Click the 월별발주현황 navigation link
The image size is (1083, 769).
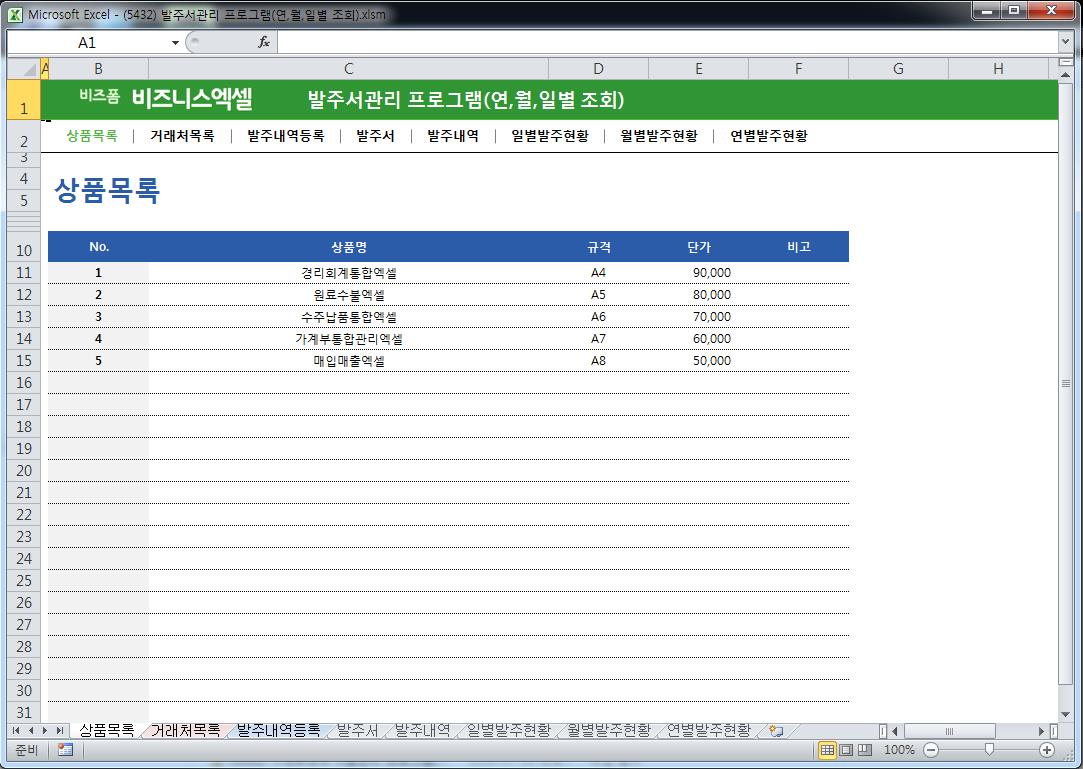659,135
